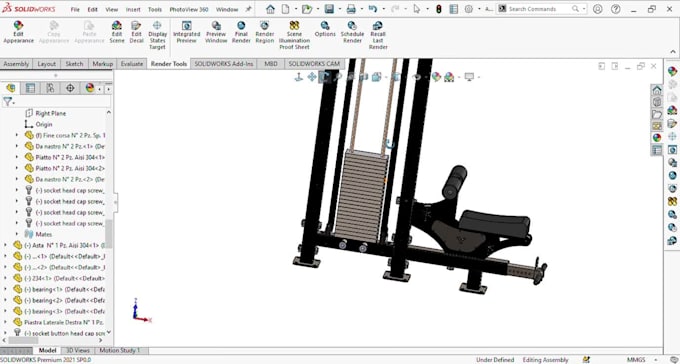Viewport: 680px width, 364px height.
Task: Click the Edit Appearance tool
Action: (18, 32)
